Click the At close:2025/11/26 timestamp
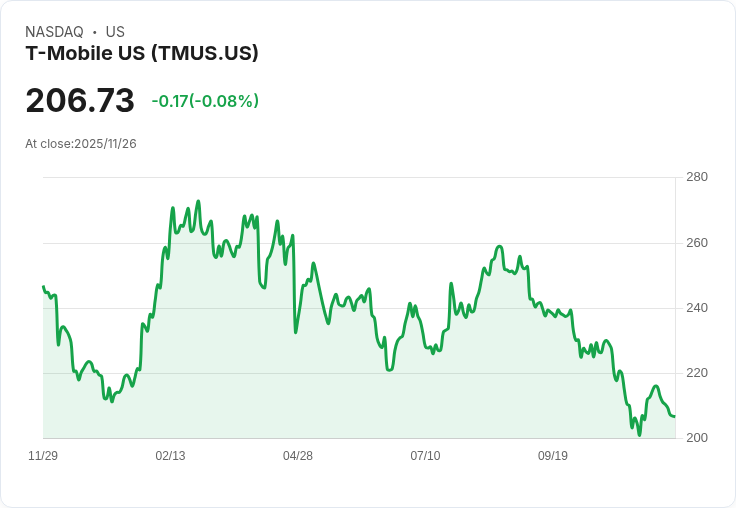Viewport: 736px width, 508px height. 81,144
